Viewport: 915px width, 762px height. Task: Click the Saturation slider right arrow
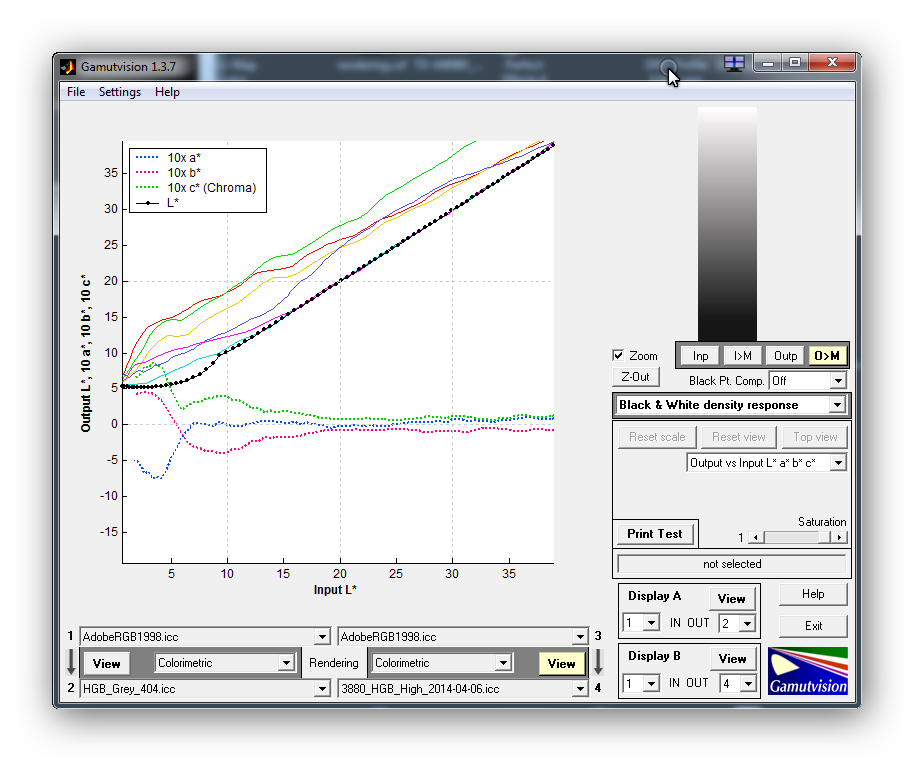[x=839, y=538]
